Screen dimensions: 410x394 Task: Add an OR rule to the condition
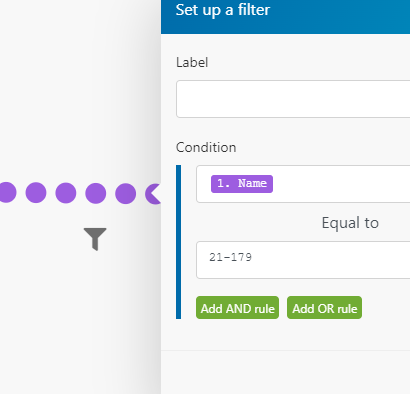click(x=324, y=308)
